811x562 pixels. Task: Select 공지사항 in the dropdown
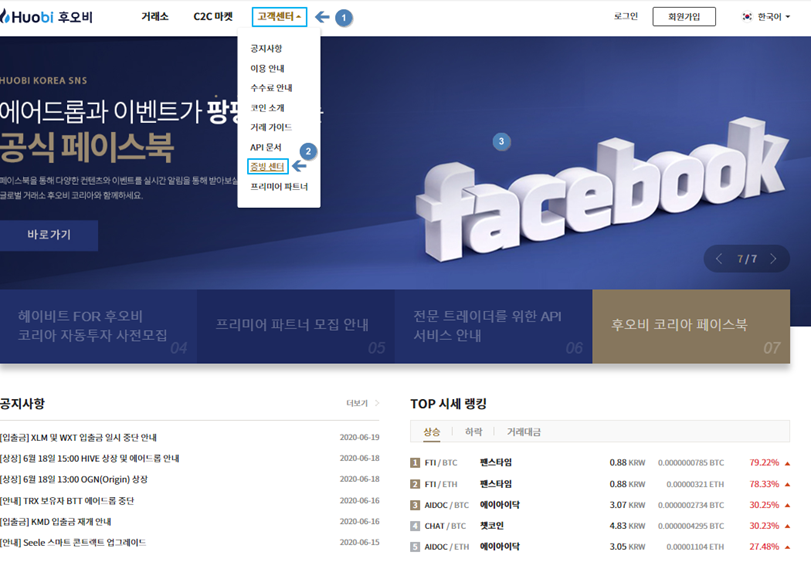point(266,49)
